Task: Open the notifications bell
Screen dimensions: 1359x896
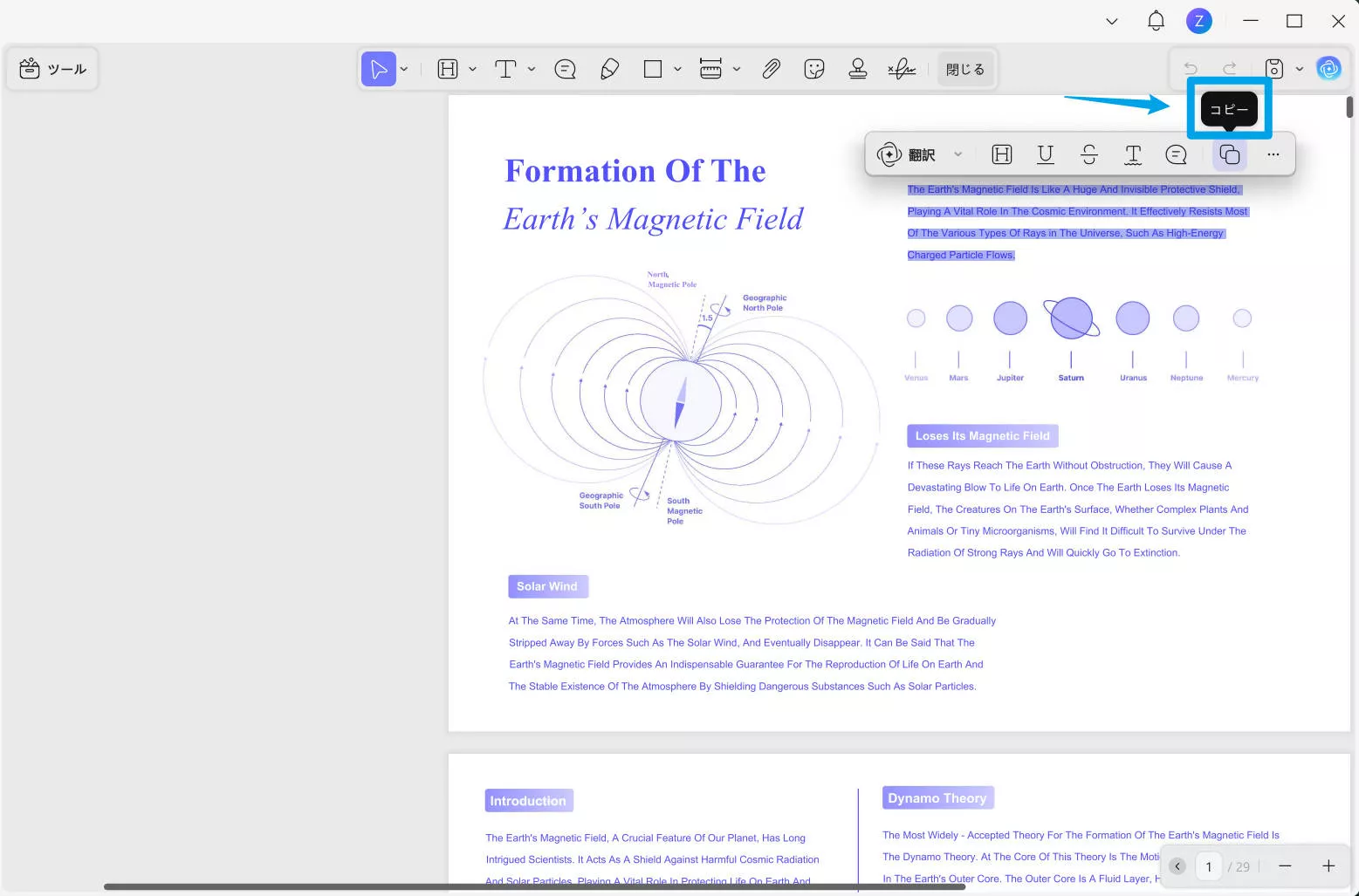Action: [1157, 21]
